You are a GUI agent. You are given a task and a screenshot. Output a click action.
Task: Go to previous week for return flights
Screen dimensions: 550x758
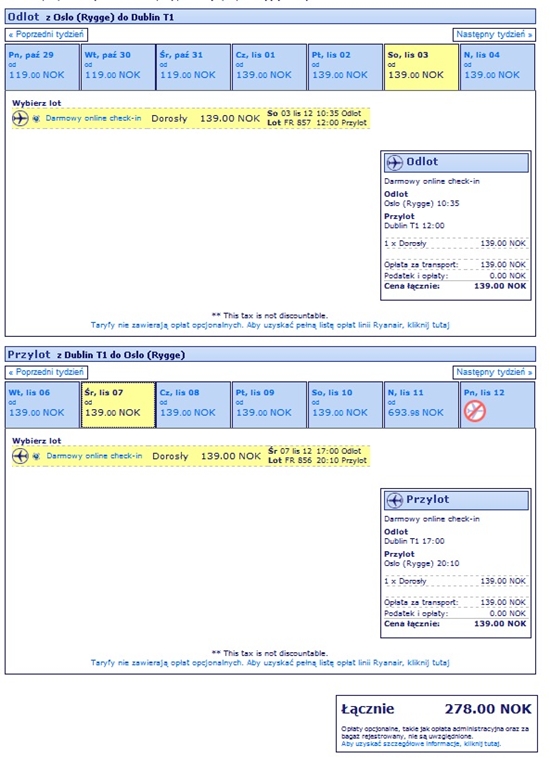tap(46, 372)
